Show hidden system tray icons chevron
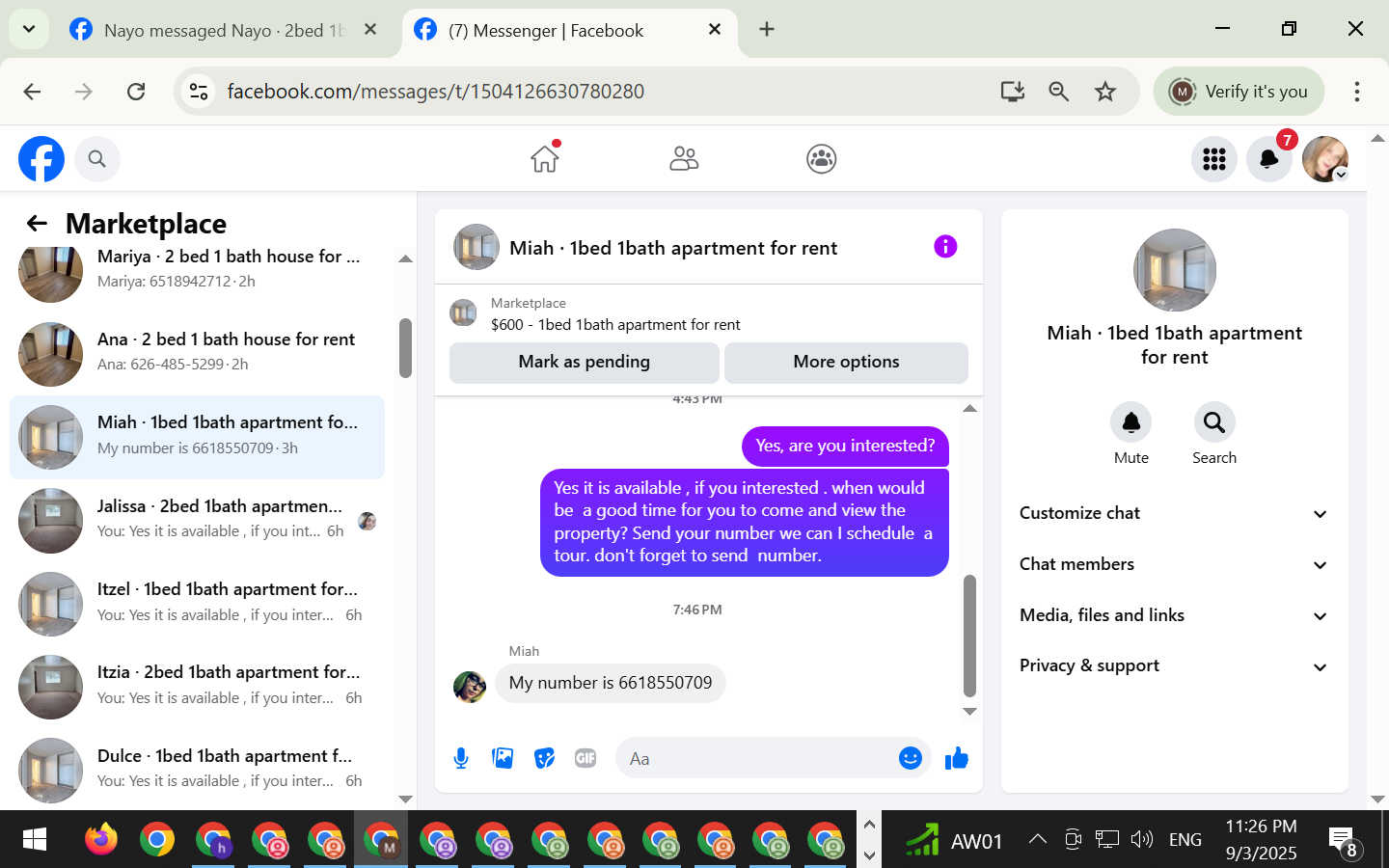 (1038, 839)
